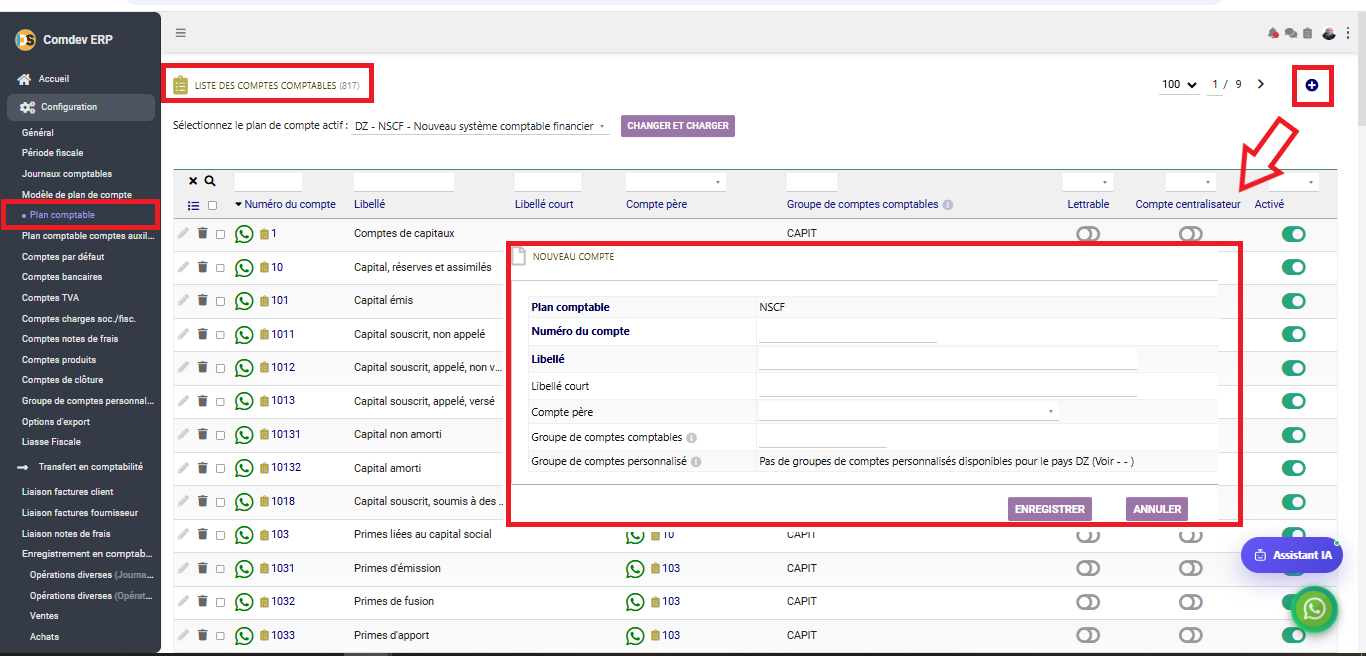
Task: Add a new account with the plus icon
Action: [x=1312, y=86]
